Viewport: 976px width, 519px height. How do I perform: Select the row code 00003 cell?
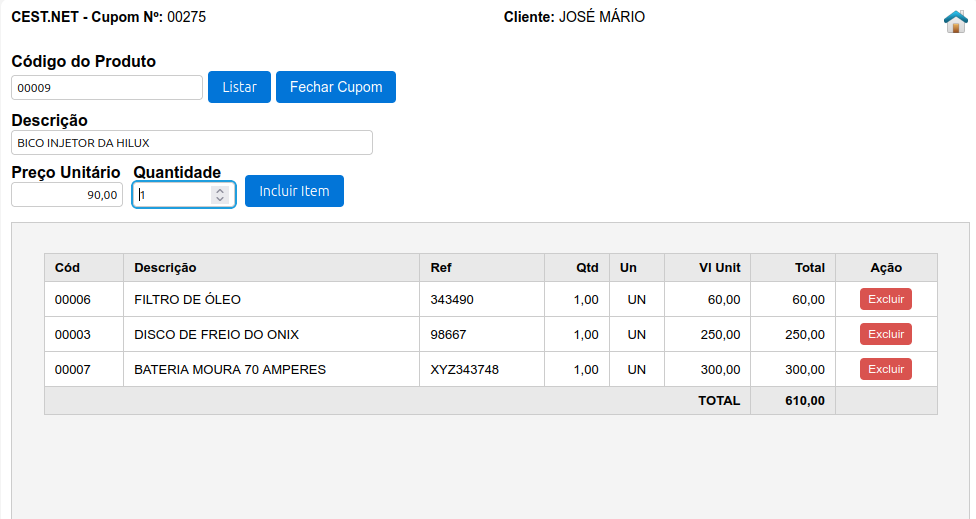[73, 335]
